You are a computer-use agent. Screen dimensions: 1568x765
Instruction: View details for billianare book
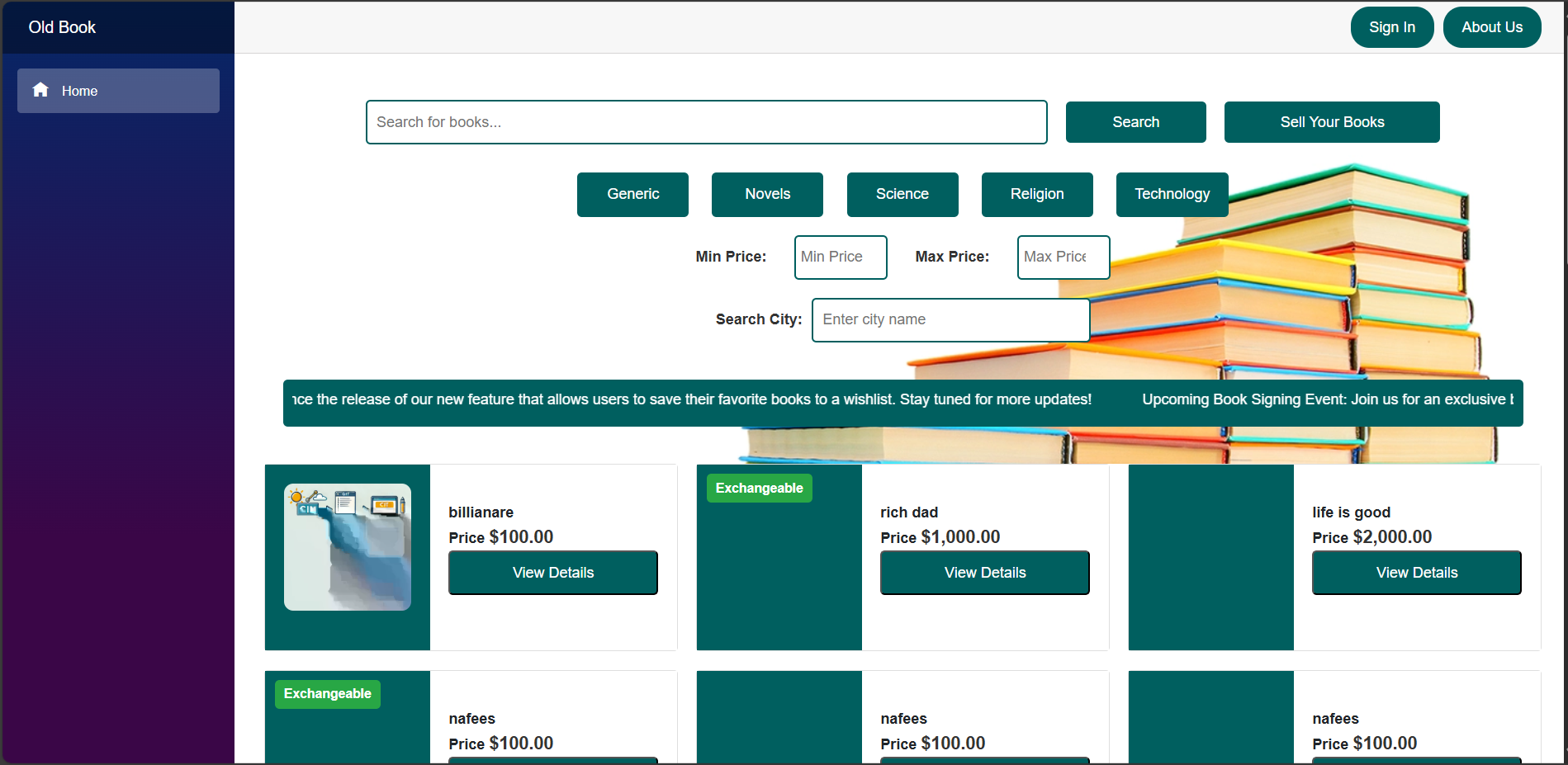tap(553, 573)
